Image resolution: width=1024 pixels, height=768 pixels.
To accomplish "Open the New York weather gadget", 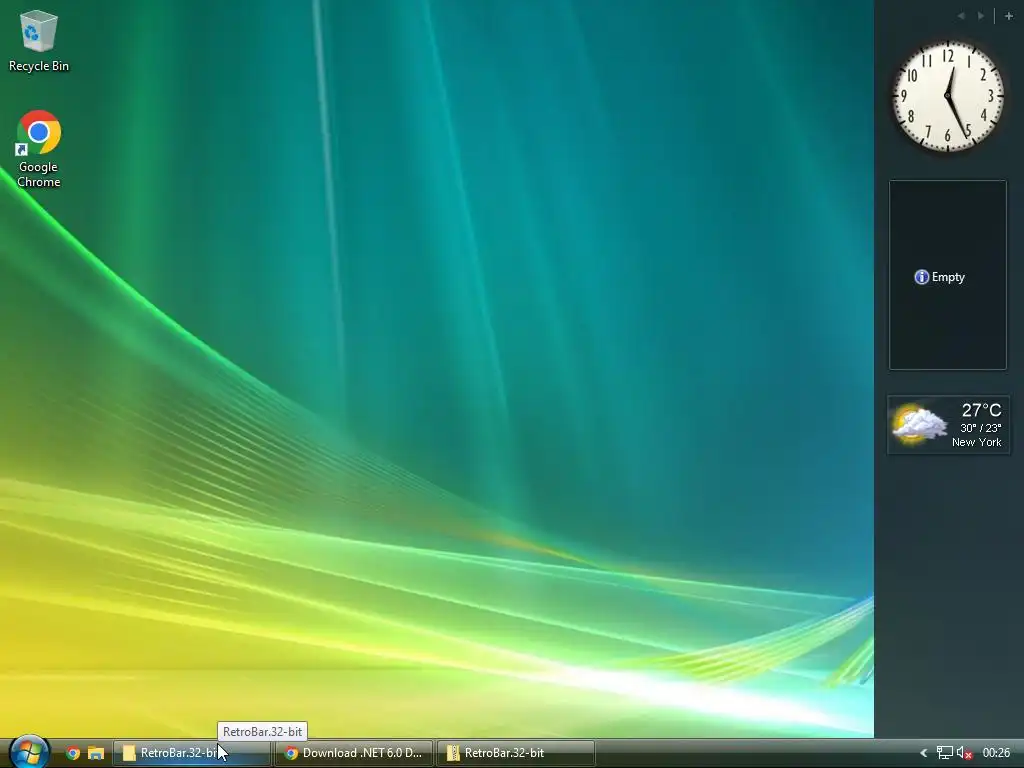I will [948, 424].
